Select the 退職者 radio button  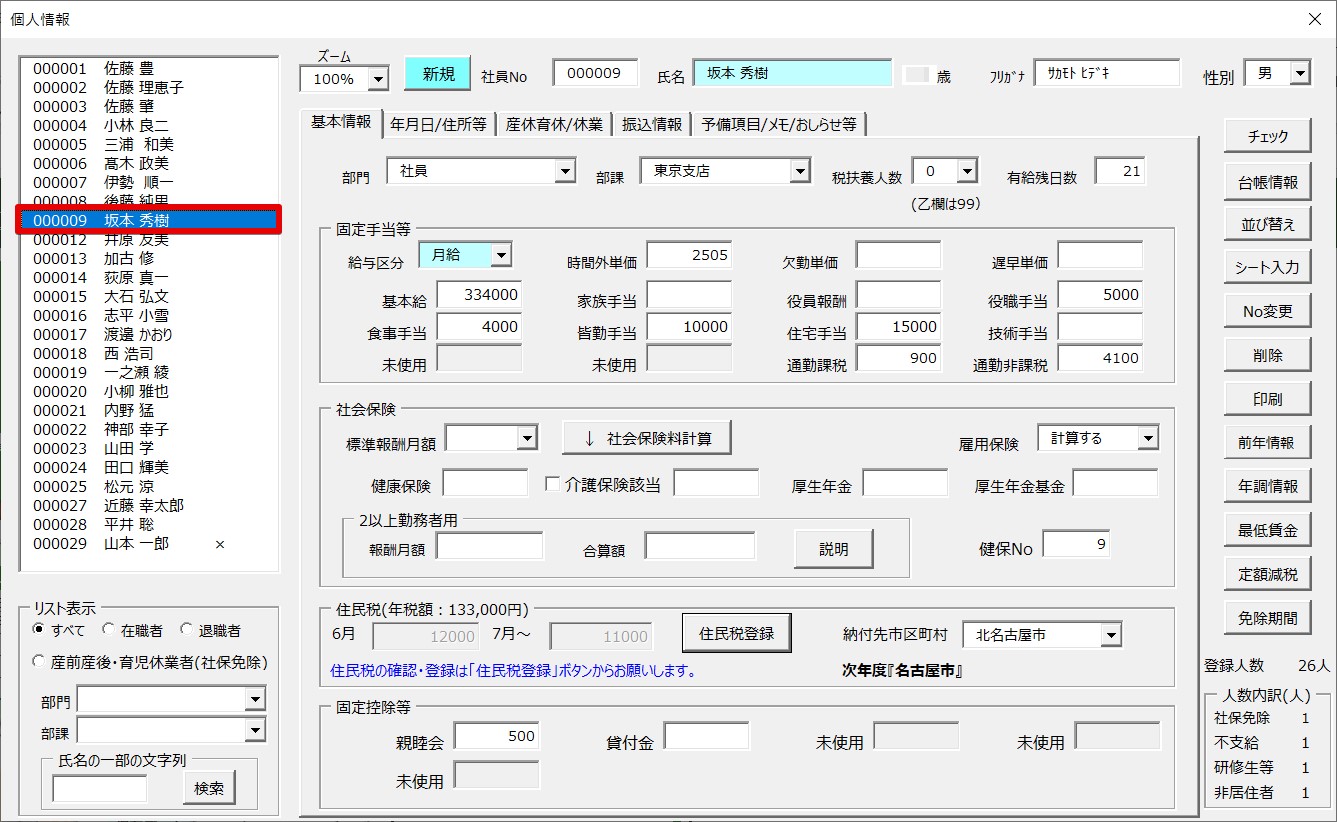(186, 630)
